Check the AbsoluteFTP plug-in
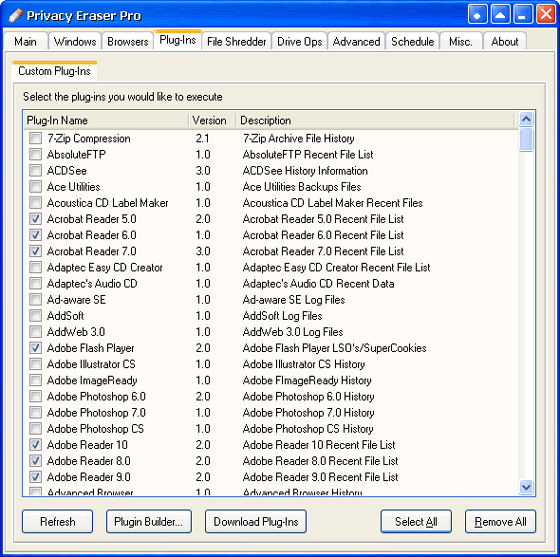 coord(35,154)
